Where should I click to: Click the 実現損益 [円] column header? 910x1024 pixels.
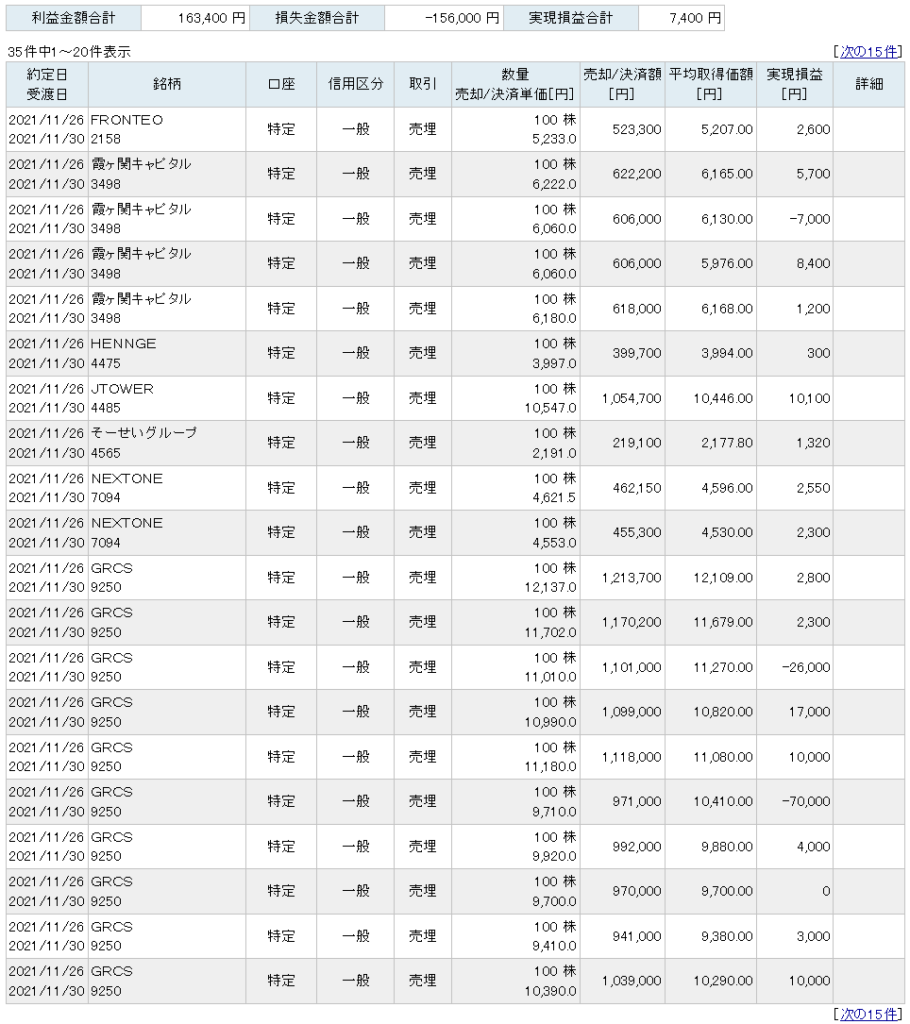[794, 85]
